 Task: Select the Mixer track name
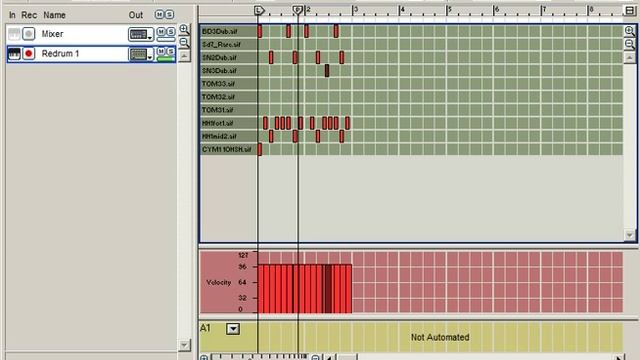pos(52,34)
